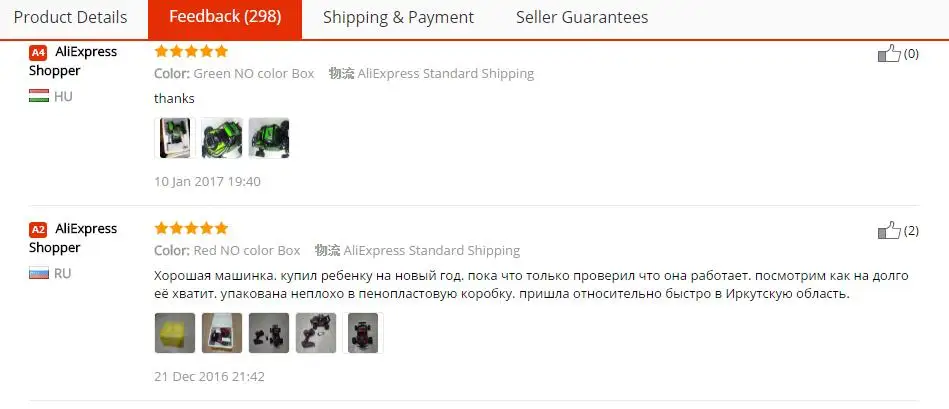This screenshot has width=949, height=409.
Task: Click five-star rating on the Russian review
Action: 191,228
